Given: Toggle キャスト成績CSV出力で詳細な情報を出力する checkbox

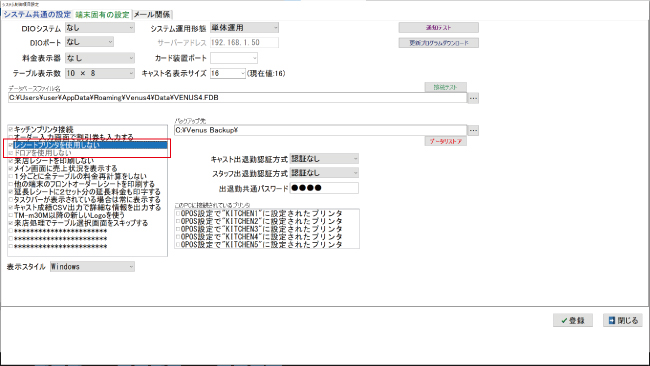Looking at the screenshot, I should [11, 207].
